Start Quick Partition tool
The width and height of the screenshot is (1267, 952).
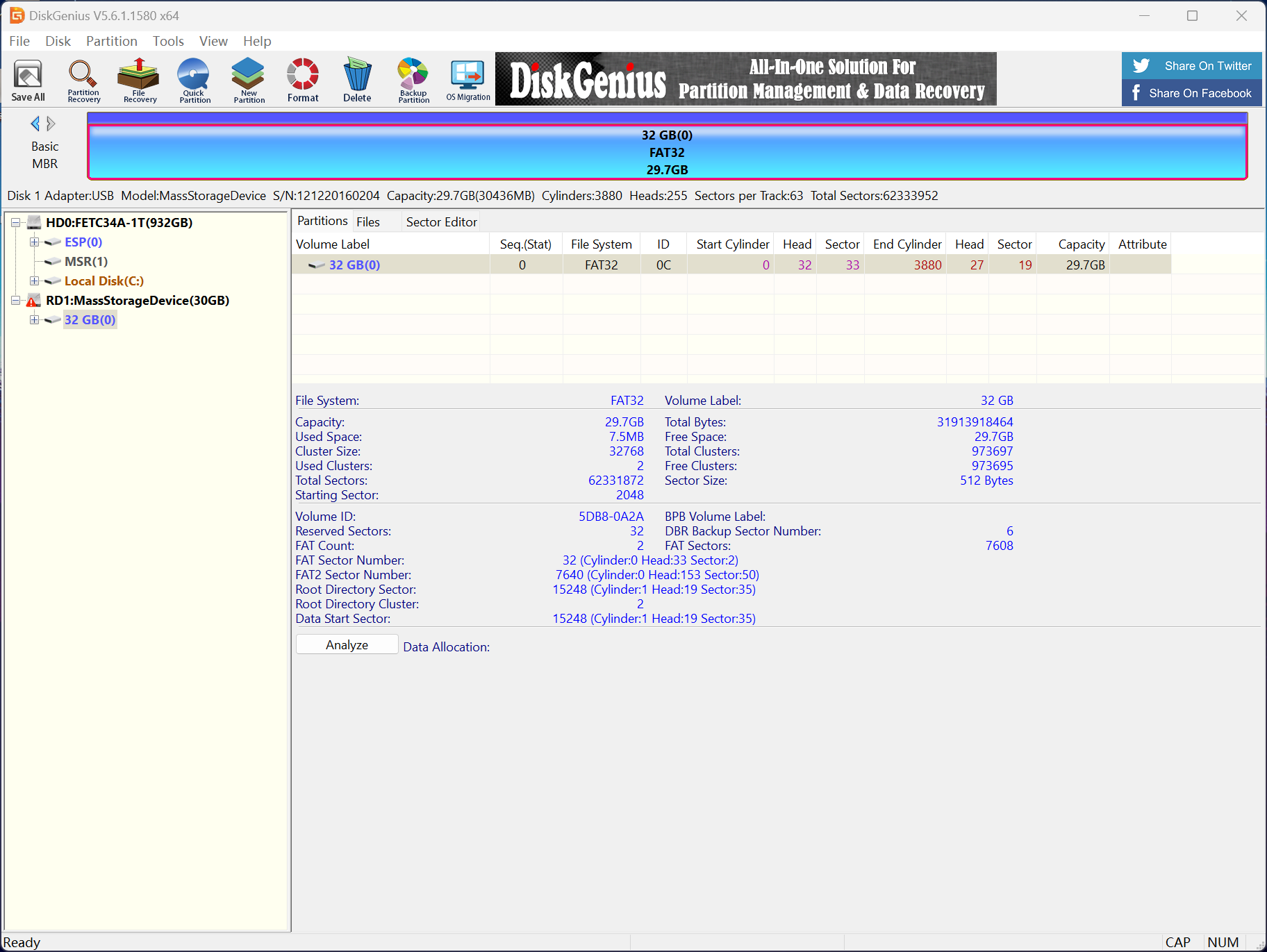194,80
